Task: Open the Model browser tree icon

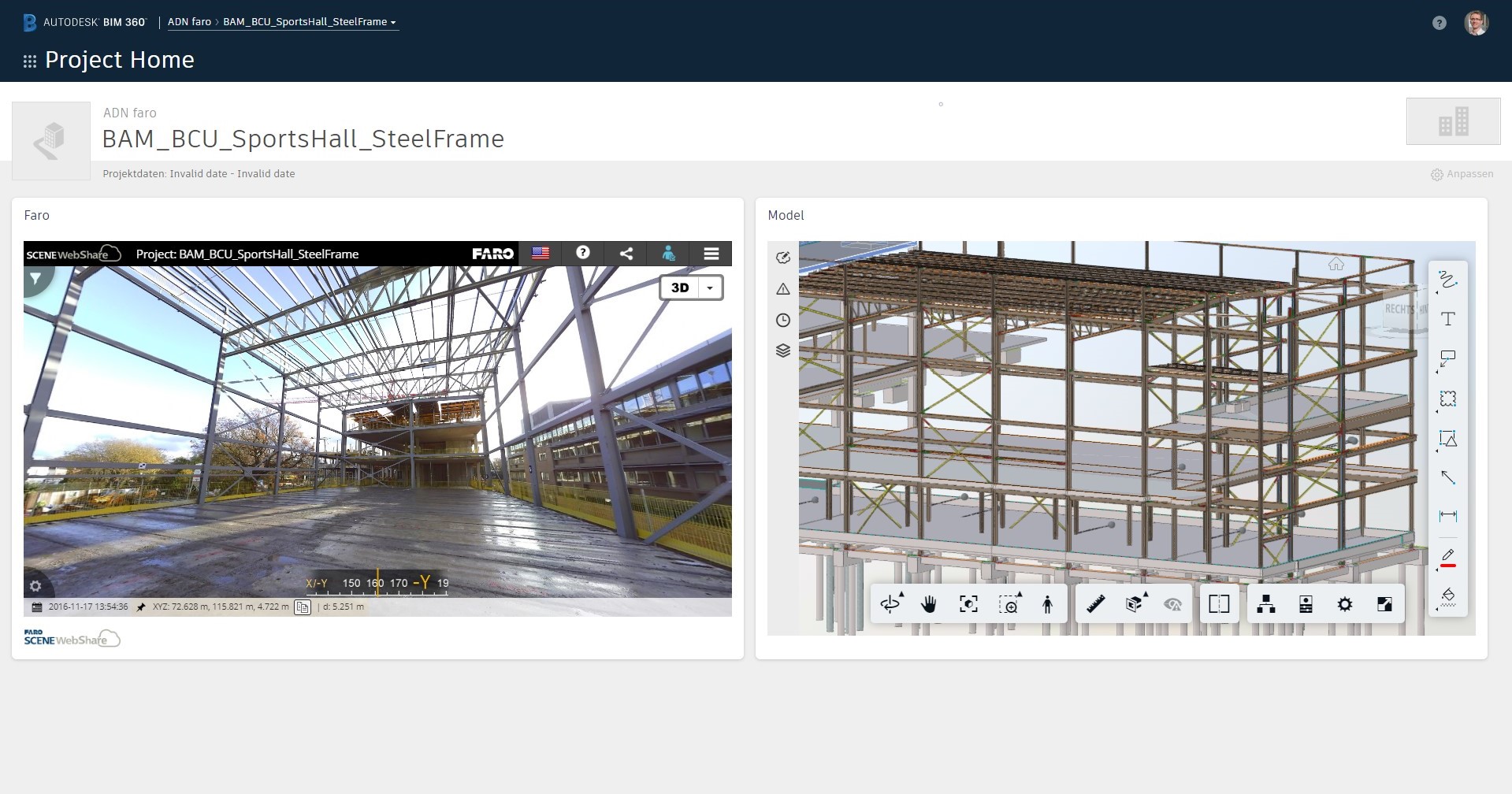Action: coord(1266,604)
